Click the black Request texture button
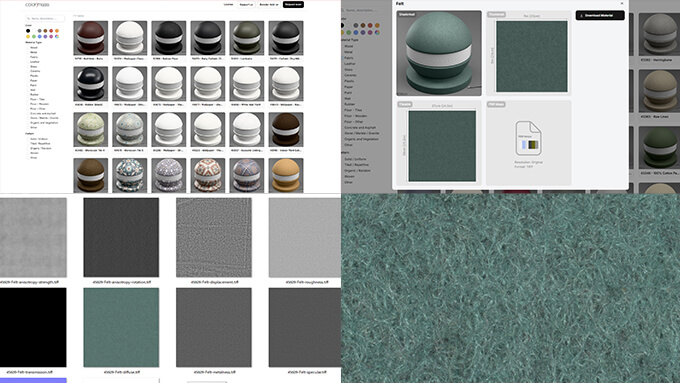The height and width of the screenshot is (383, 680). click(293, 5)
